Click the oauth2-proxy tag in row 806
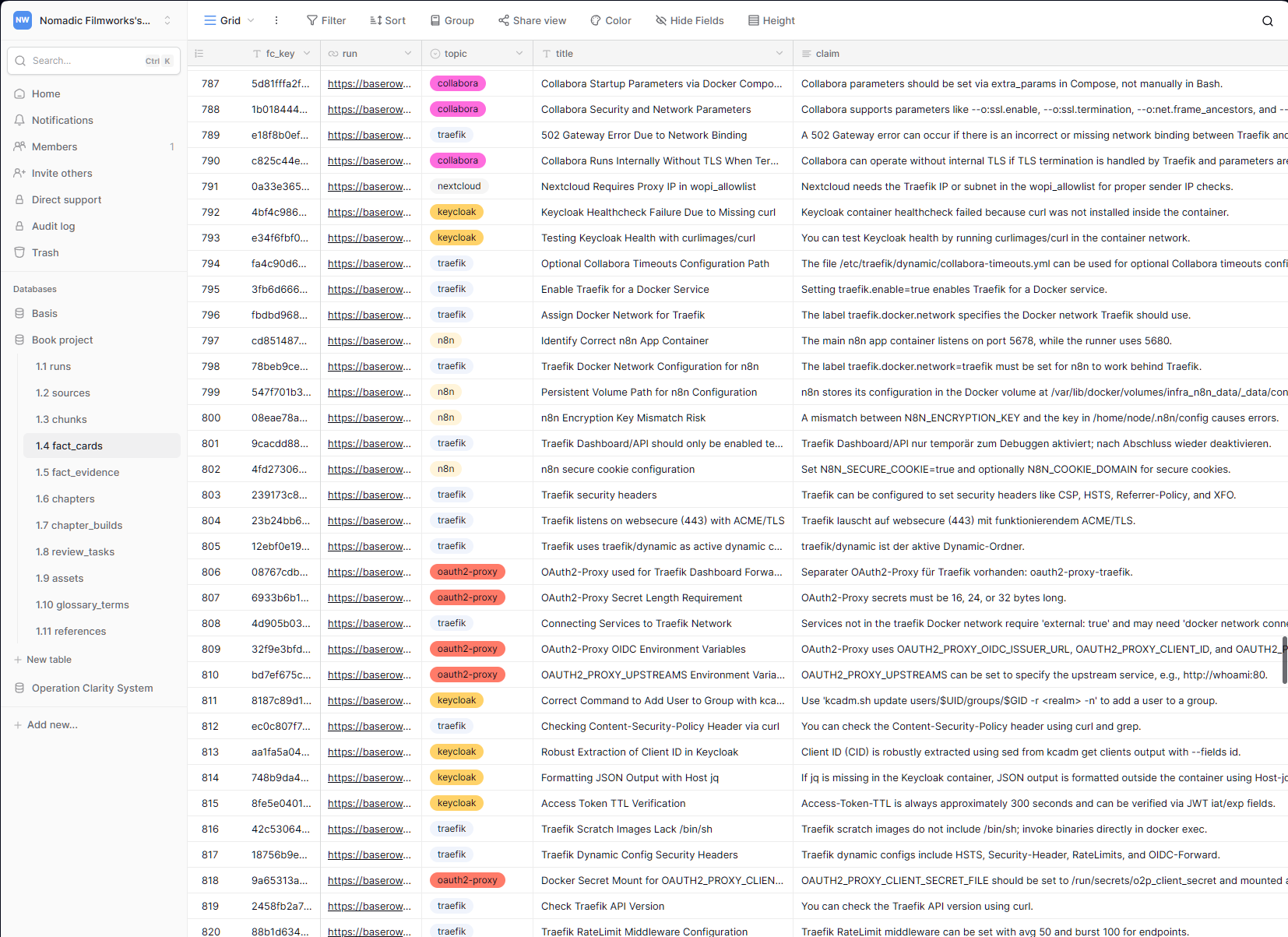The height and width of the screenshot is (937, 1288). [x=467, y=572]
